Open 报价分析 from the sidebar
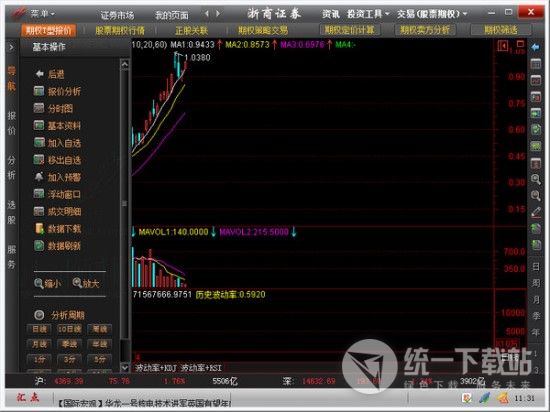This screenshot has height=412, width=550. [x=57, y=91]
